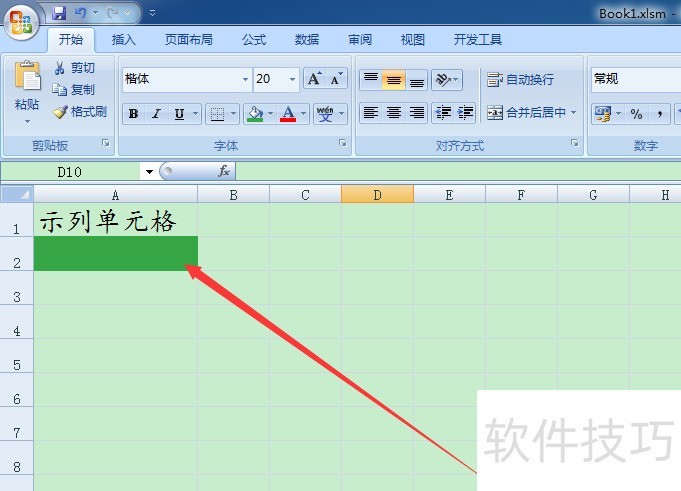Viewport: 681px width, 491px height.
Task: Open the 视图 ribbon tab
Action: (x=413, y=40)
